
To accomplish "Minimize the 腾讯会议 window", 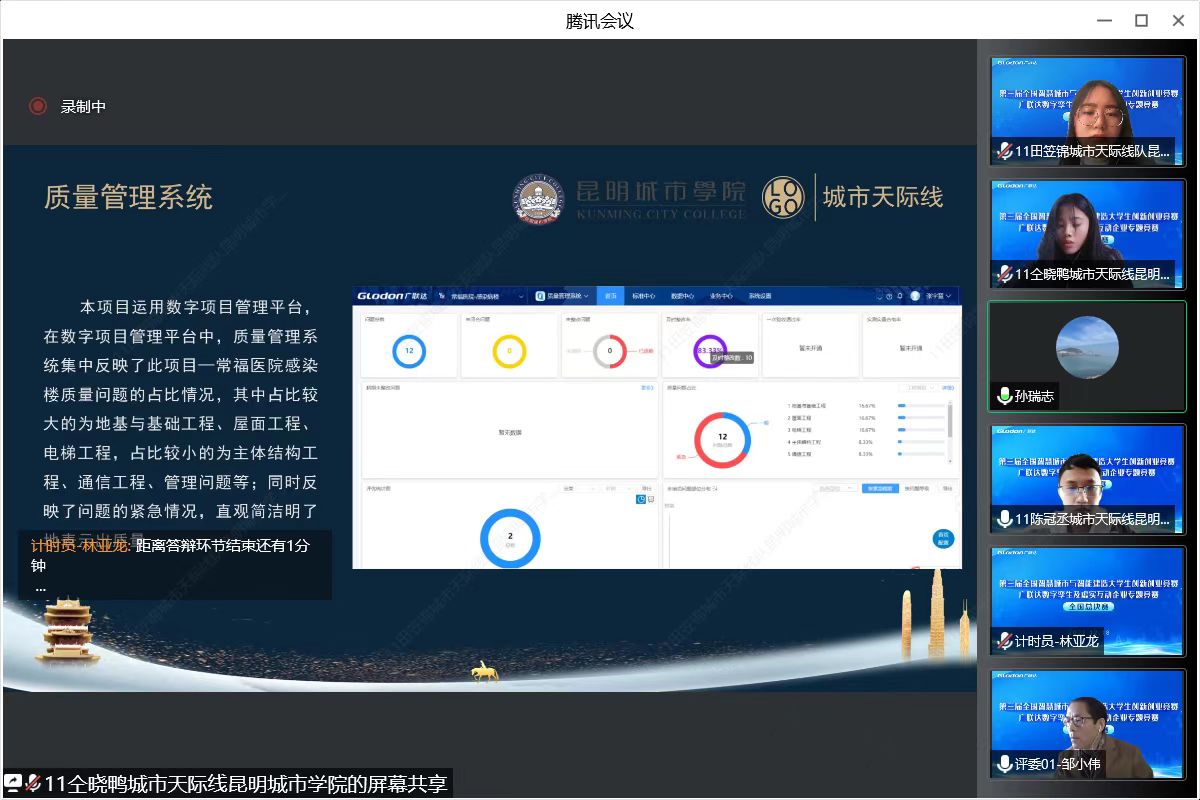I will [x=1104, y=20].
